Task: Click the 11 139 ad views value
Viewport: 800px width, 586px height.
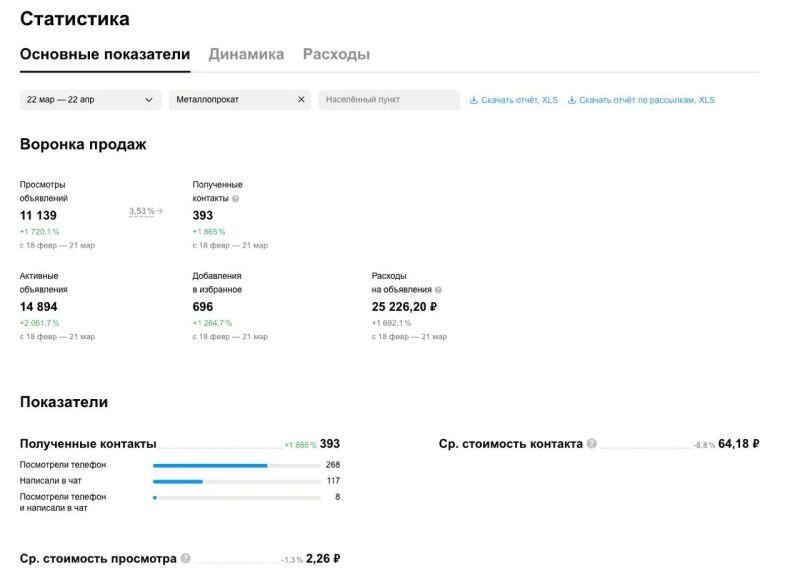Action: (38, 215)
